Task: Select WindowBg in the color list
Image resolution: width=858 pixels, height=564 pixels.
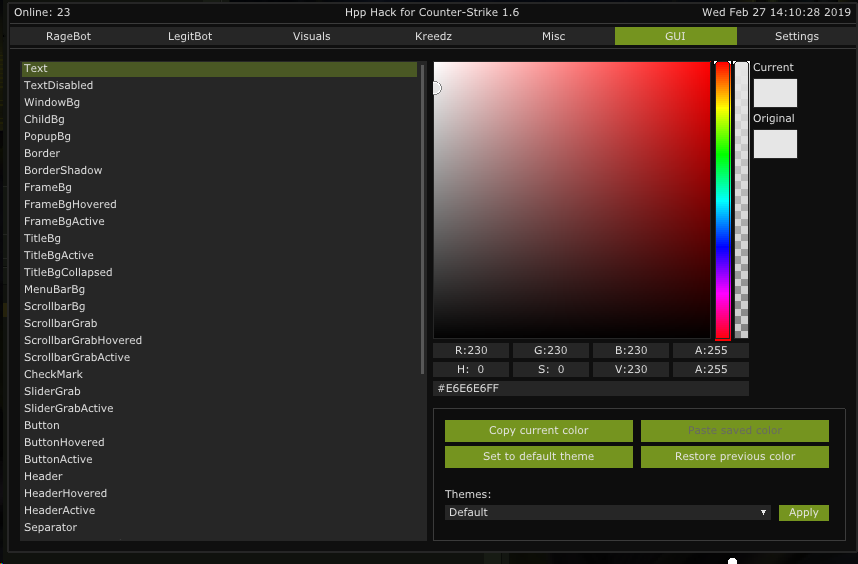Action: coord(52,102)
